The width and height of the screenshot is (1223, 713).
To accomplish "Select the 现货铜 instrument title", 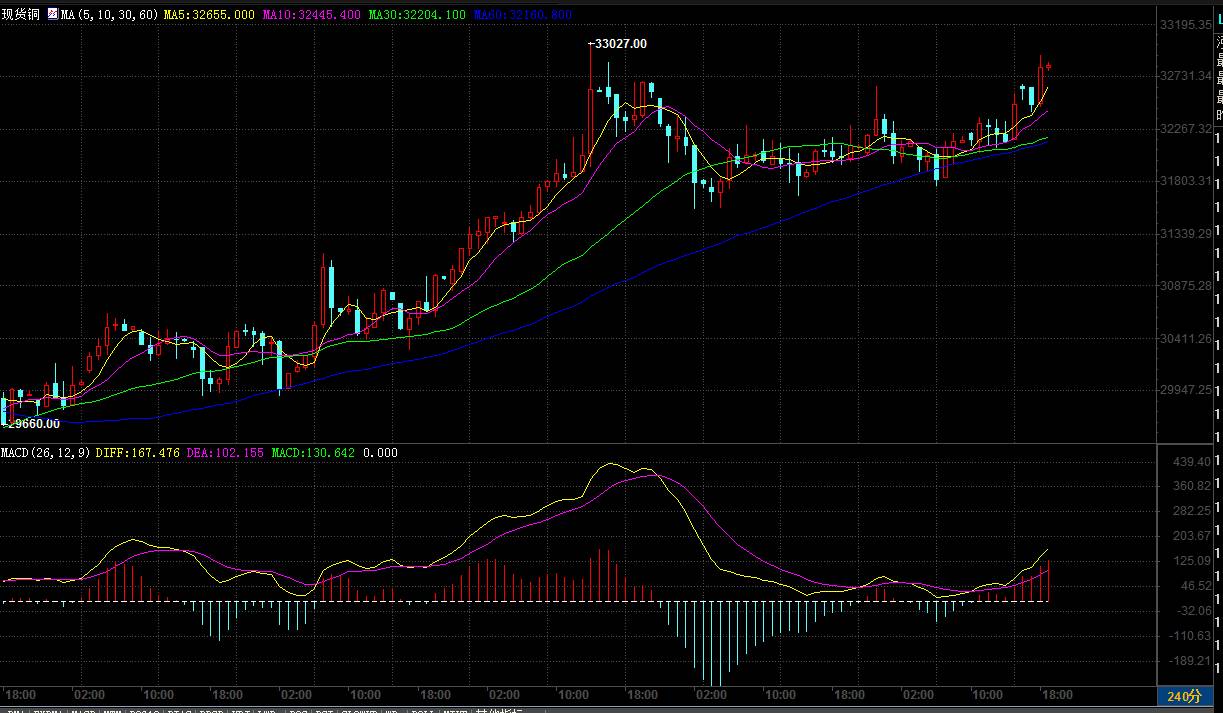I will 21,15.
